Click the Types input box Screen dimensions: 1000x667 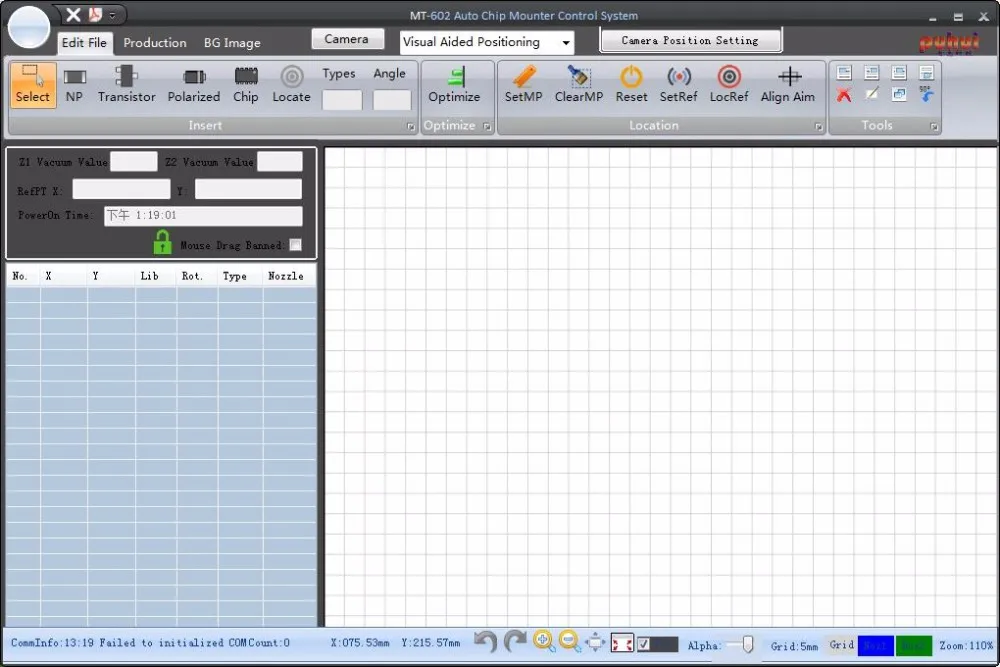click(x=342, y=99)
